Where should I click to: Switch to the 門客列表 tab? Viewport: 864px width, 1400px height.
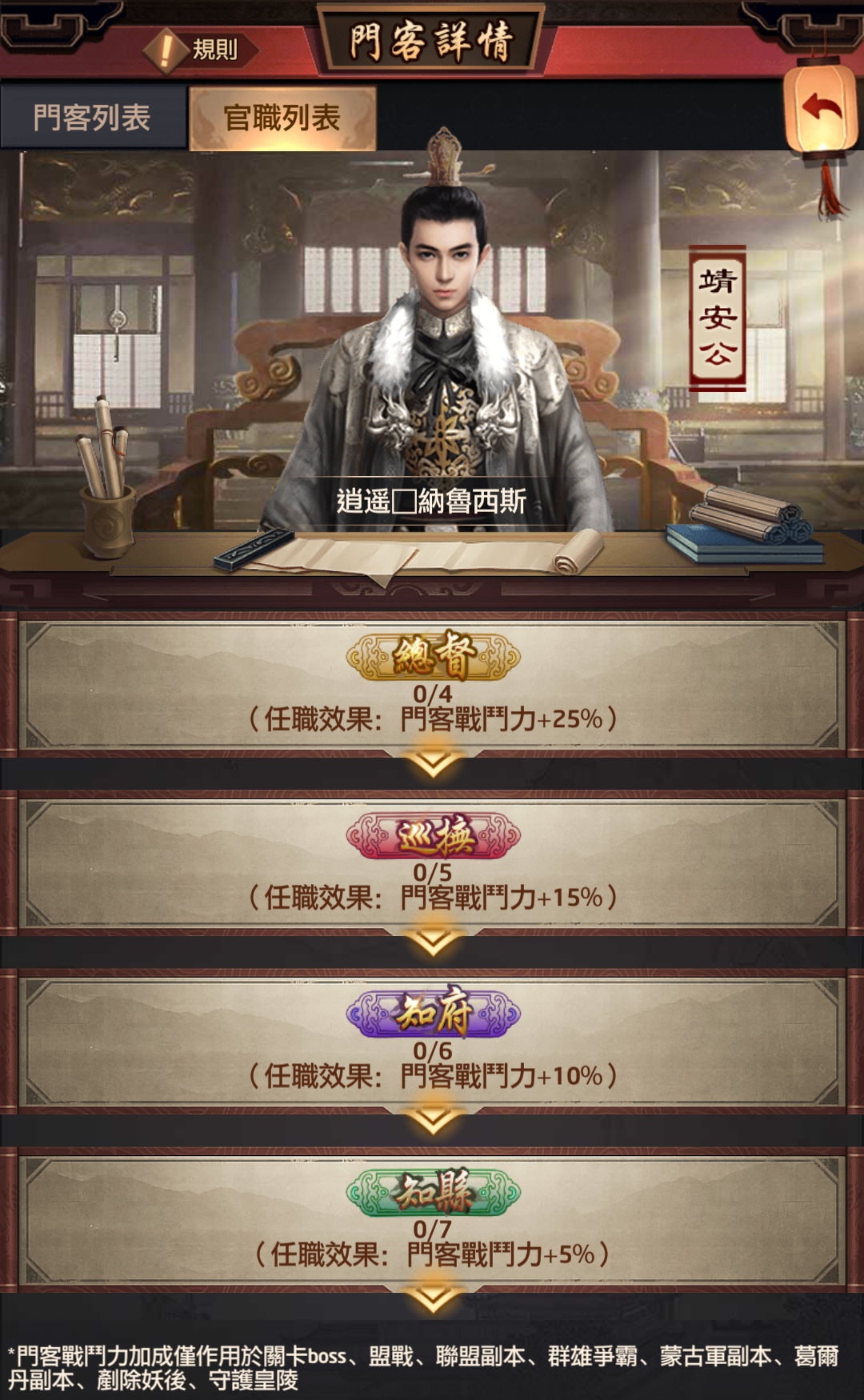(93, 118)
